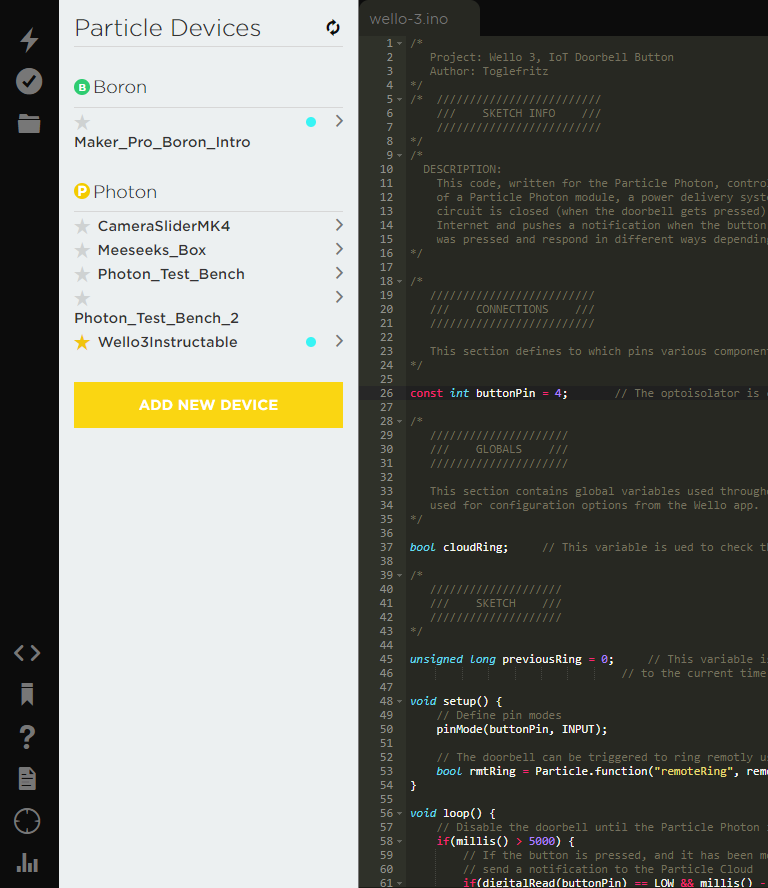Select the Maker_Pro_Boron_Intro device name
768x888 pixels.
tap(162, 142)
